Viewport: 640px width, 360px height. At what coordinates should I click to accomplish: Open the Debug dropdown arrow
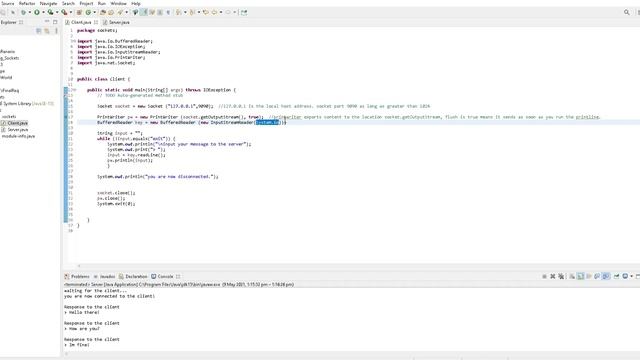click(x=30, y=12)
